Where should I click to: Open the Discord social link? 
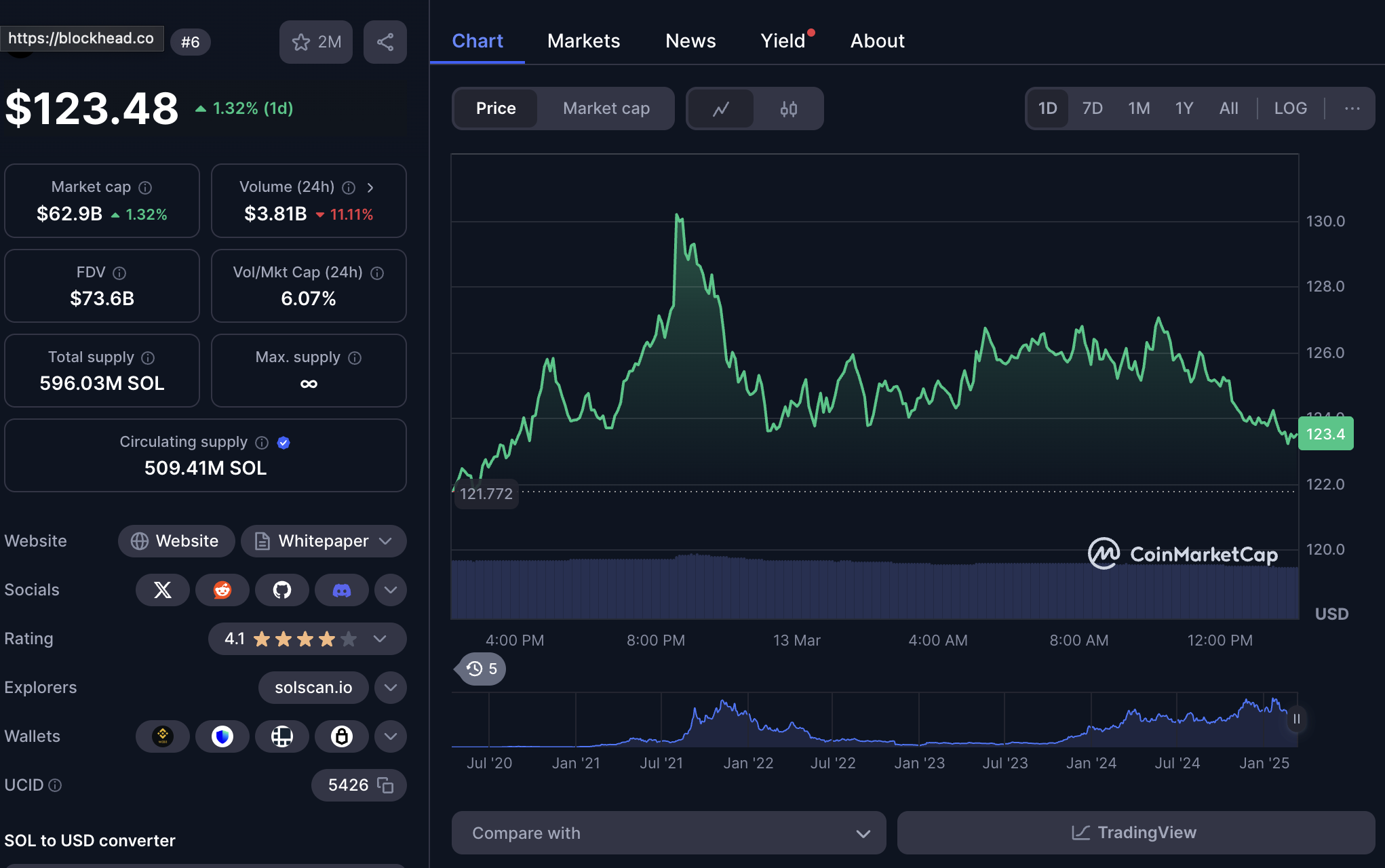[341, 590]
